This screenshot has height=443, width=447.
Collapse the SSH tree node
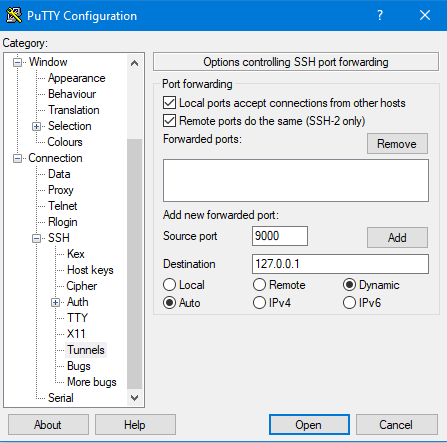(x=36, y=238)
